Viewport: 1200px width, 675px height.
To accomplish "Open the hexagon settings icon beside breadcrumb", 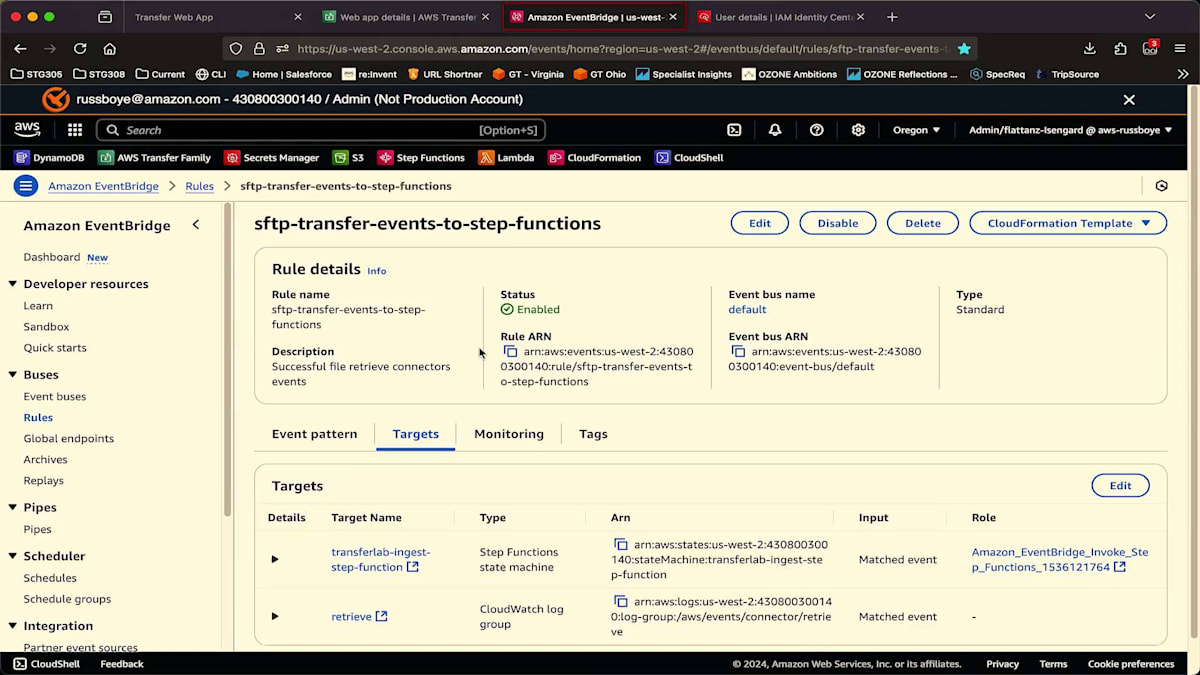I will pos(1161,186).
